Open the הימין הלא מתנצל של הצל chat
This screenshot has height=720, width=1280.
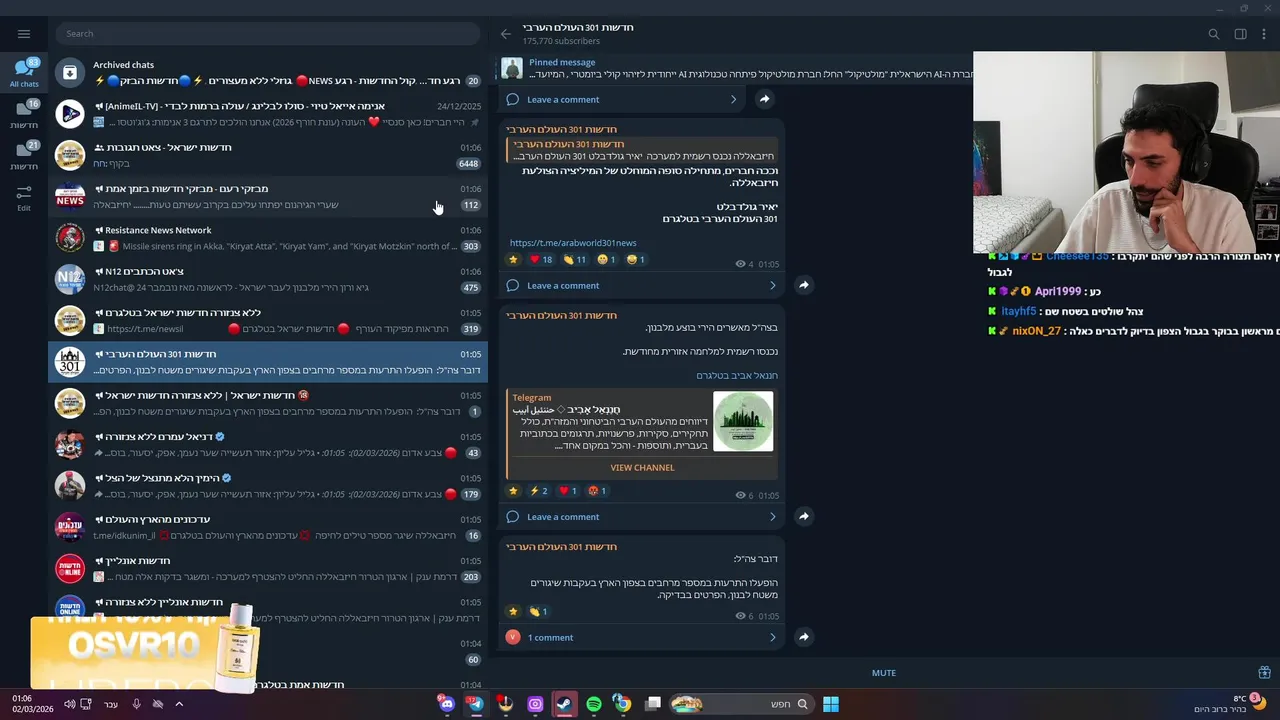268,486
